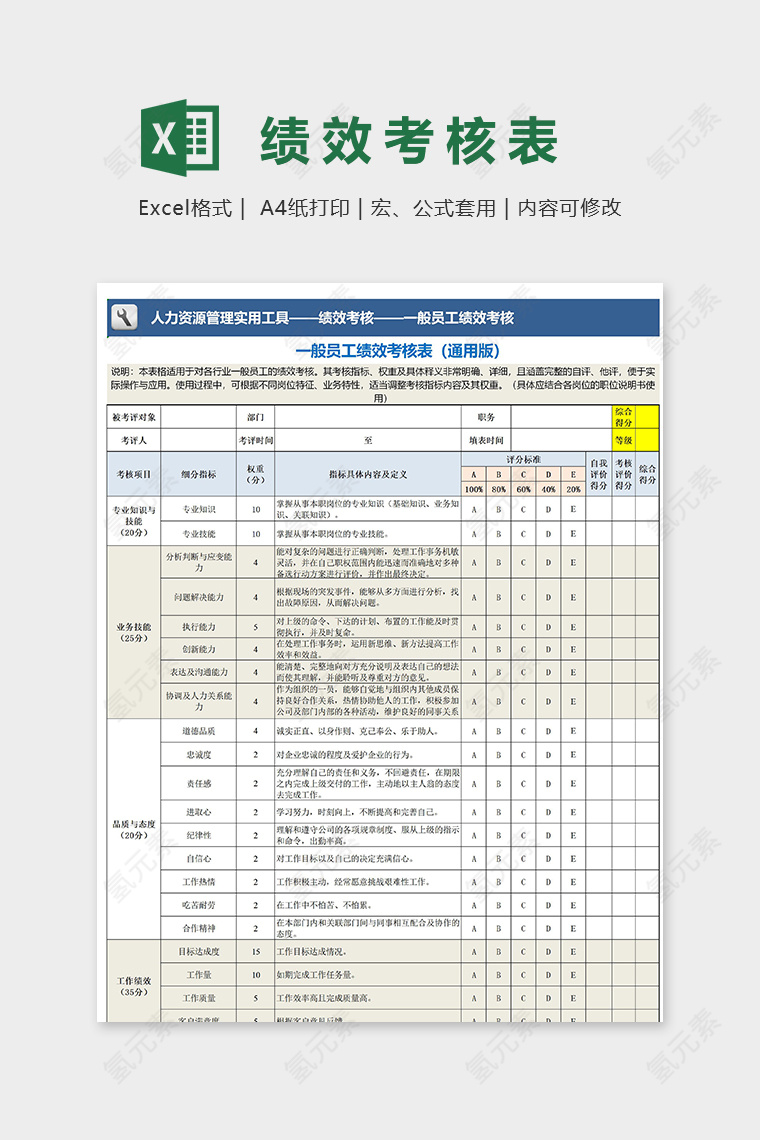Click the empty field beside 部门
The image size is (760, 1140).
coord(368,417)
